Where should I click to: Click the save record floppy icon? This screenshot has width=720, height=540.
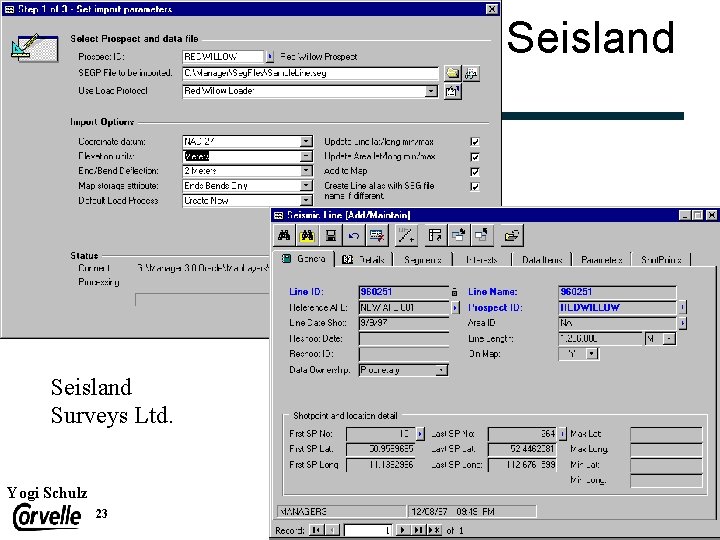[x=330, y=236]
